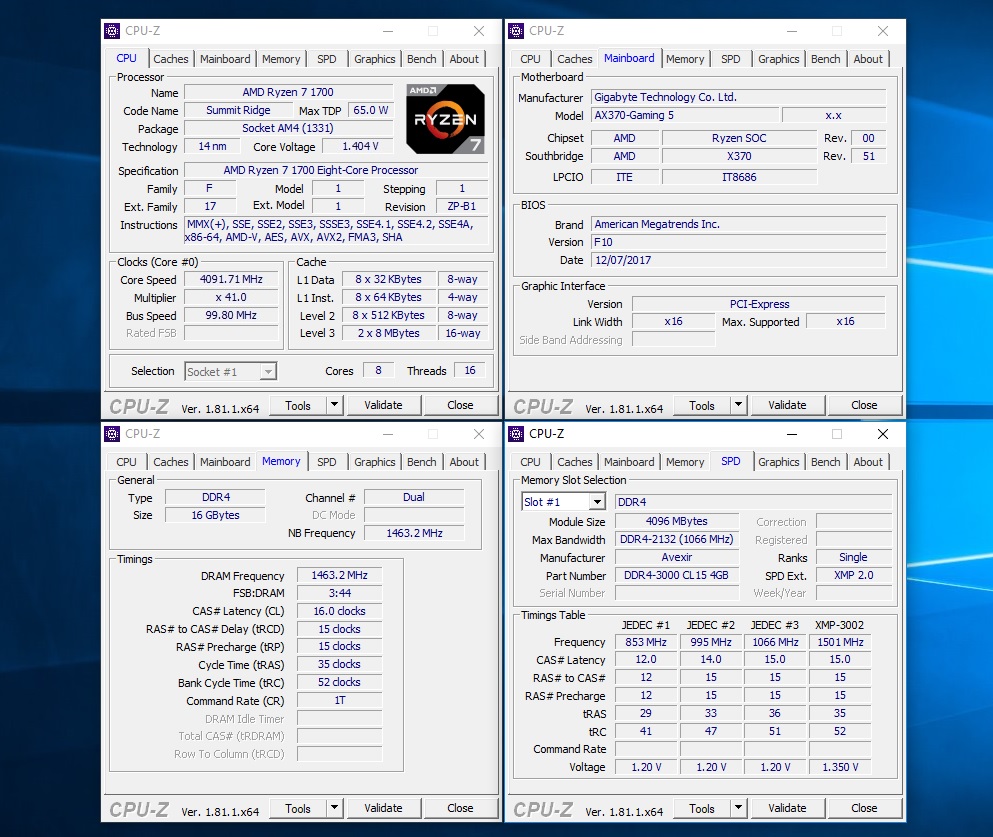This screenshot has width=993, height=837.
Task: Click Tools button in the Memory window
Action: point(298,809)
